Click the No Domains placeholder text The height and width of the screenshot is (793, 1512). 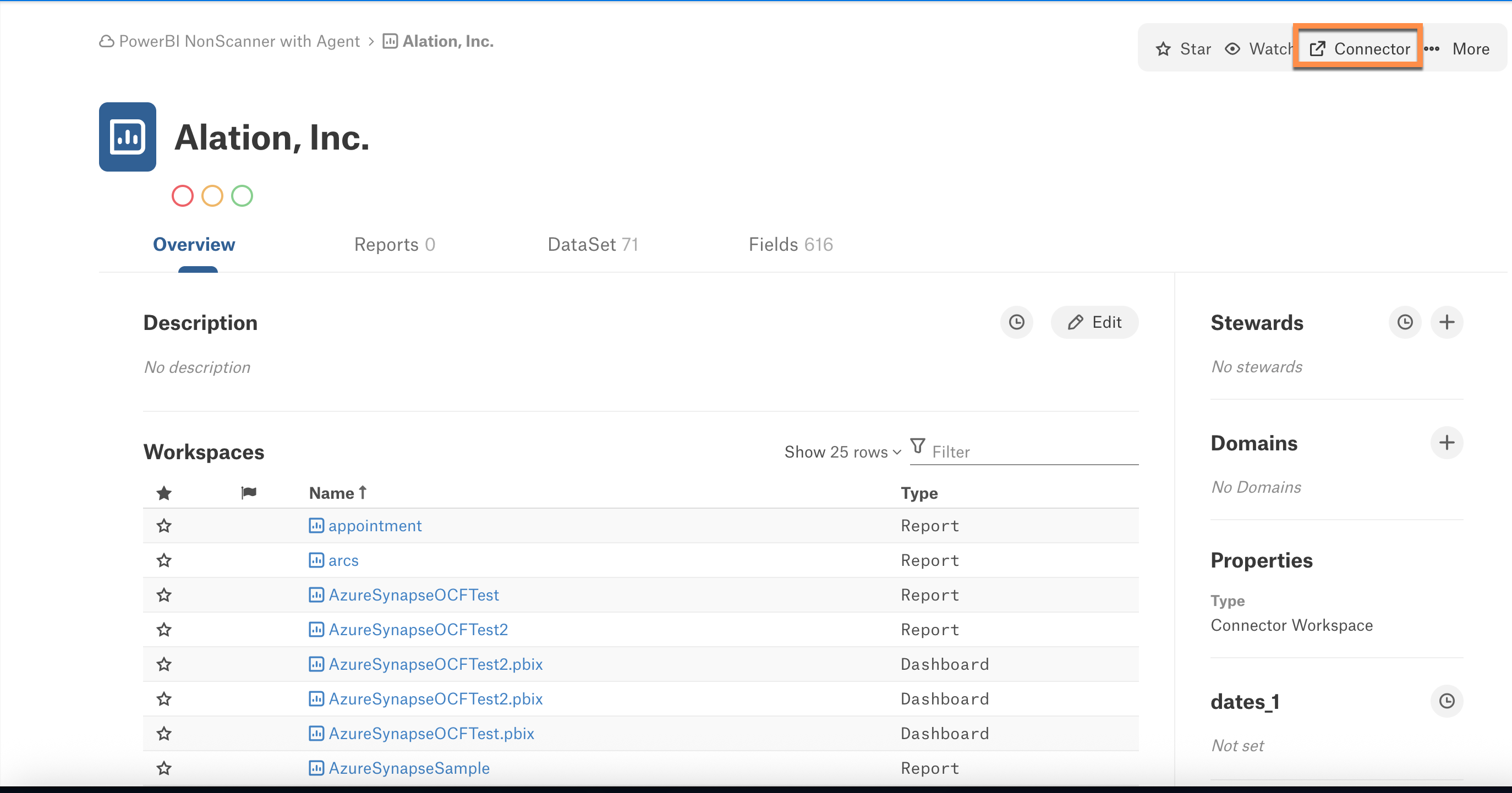pyautogui.click(x=1256, y=487)
